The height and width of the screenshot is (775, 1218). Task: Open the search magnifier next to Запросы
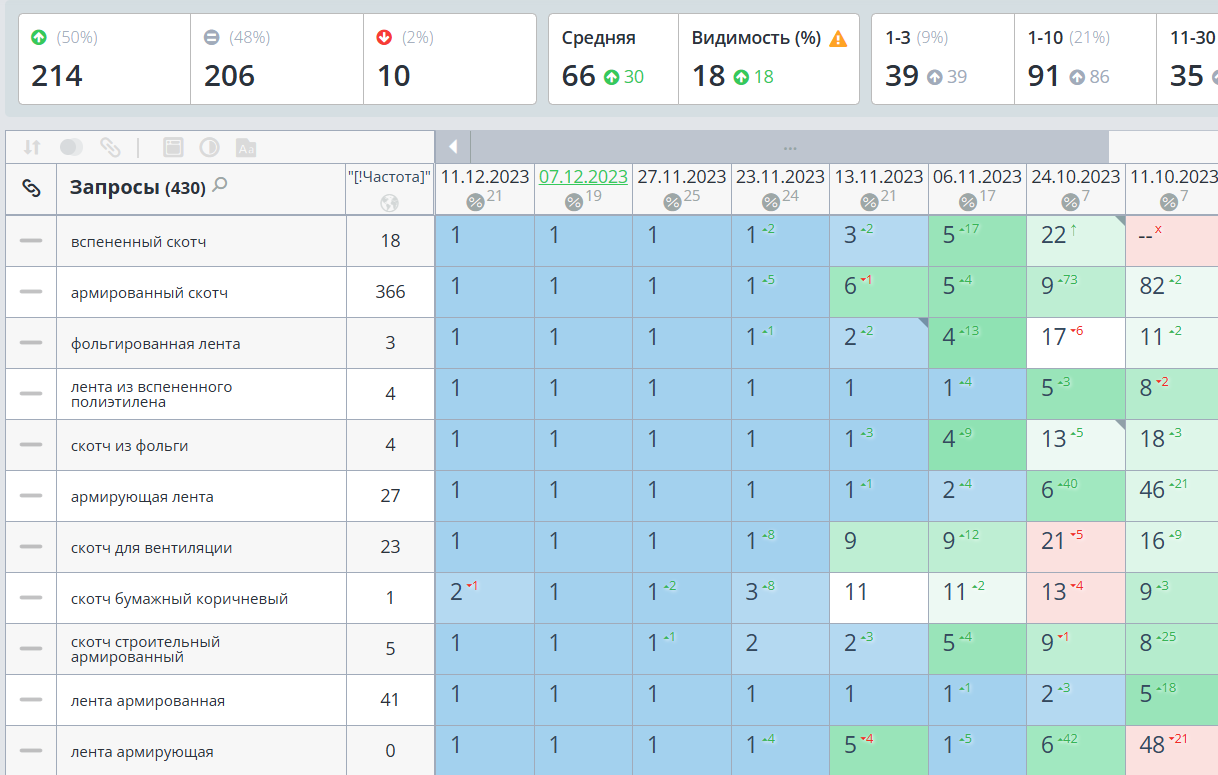tap(220, 185)
